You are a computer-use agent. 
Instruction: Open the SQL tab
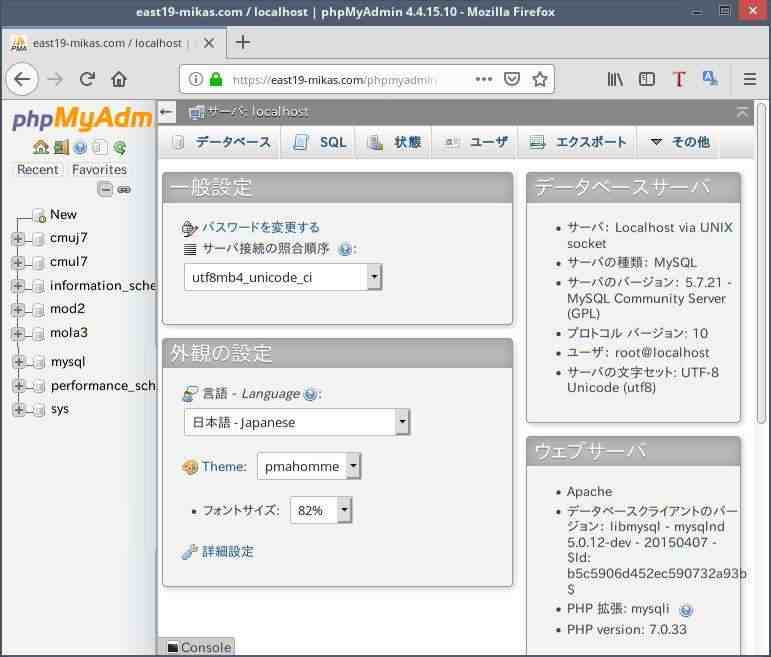[x=319, y=142]
